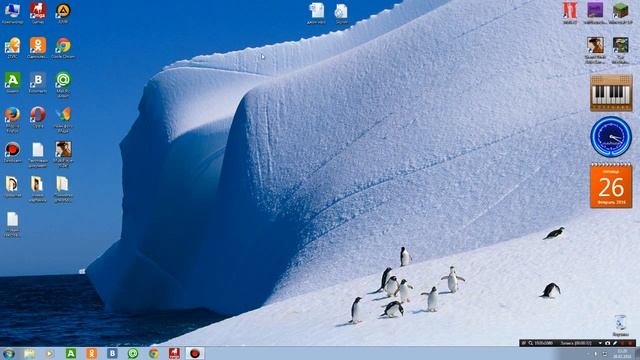Launch the Opera browser desktop shortcut
The width and height of the screenshot is (640, 360).
(38, 118)
